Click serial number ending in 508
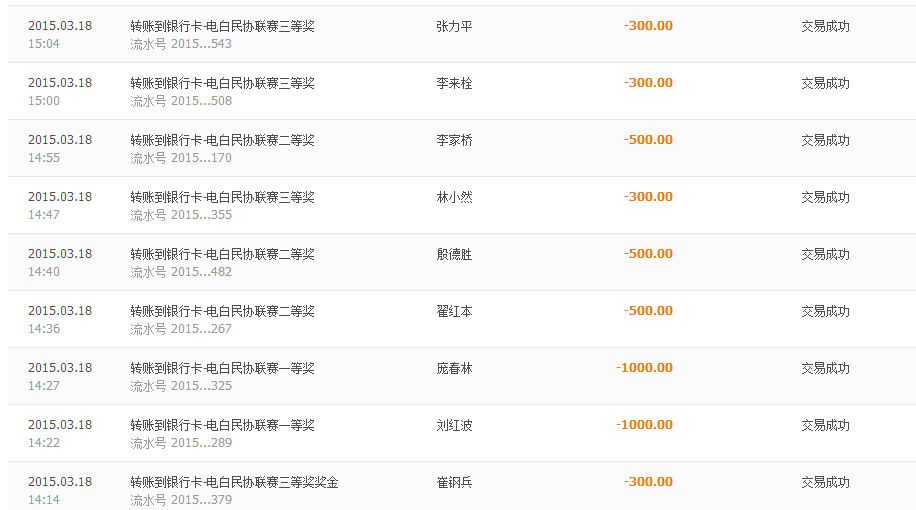Image resolution: width=916 pixels, height=510 pixels. [181, 101]
